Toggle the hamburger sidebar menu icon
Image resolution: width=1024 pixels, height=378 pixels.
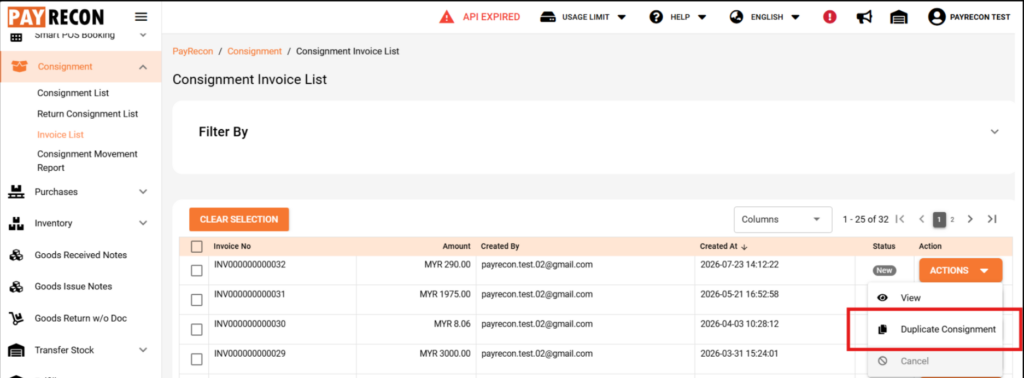[140, 17]
